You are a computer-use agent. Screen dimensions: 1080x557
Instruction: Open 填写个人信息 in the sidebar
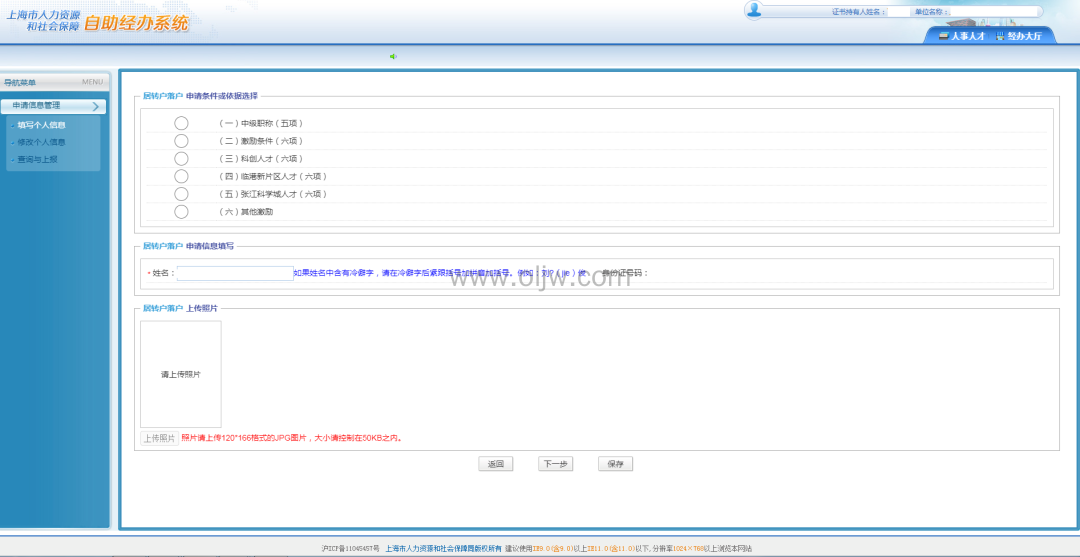click(x=41, y=125)
